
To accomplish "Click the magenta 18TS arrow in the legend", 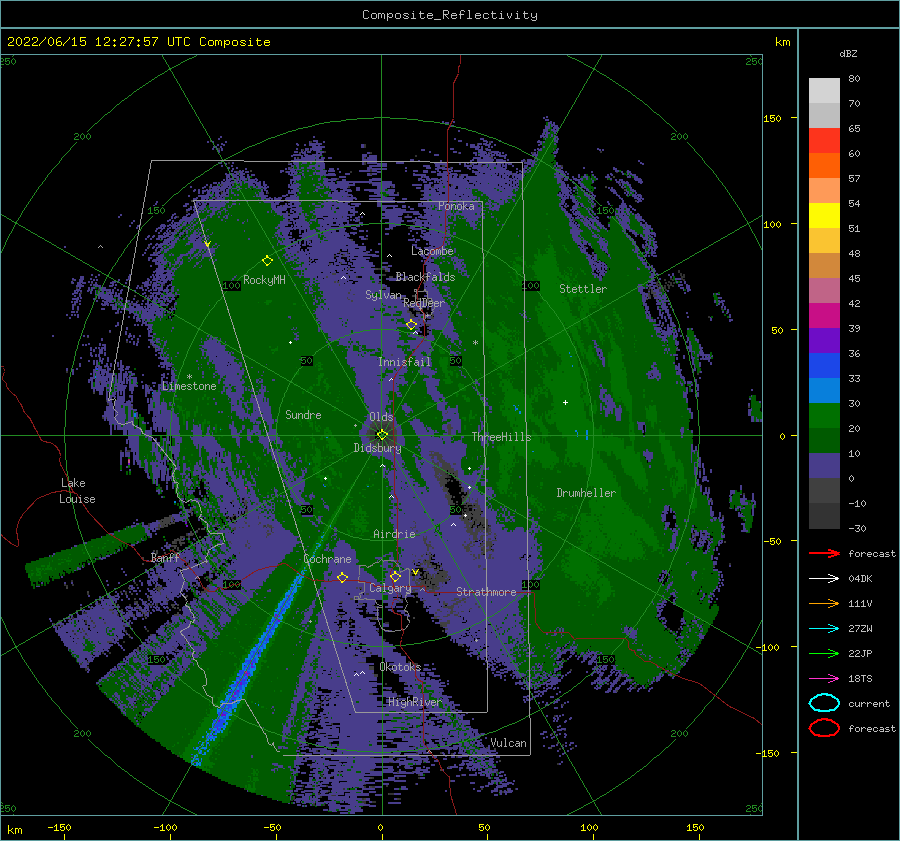I will (x=824, y=679).
